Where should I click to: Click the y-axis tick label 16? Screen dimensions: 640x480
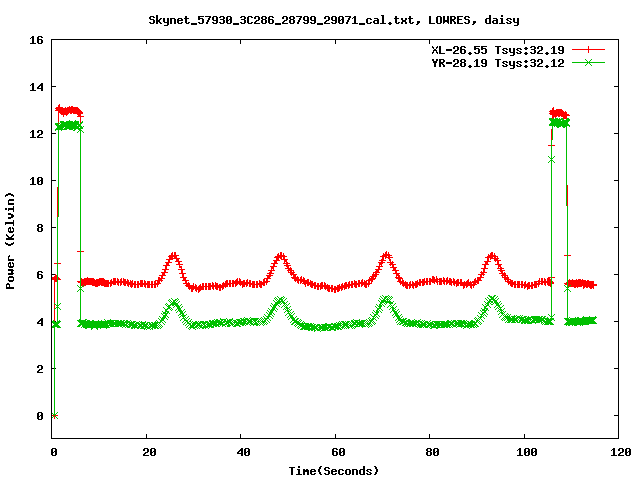36,40
